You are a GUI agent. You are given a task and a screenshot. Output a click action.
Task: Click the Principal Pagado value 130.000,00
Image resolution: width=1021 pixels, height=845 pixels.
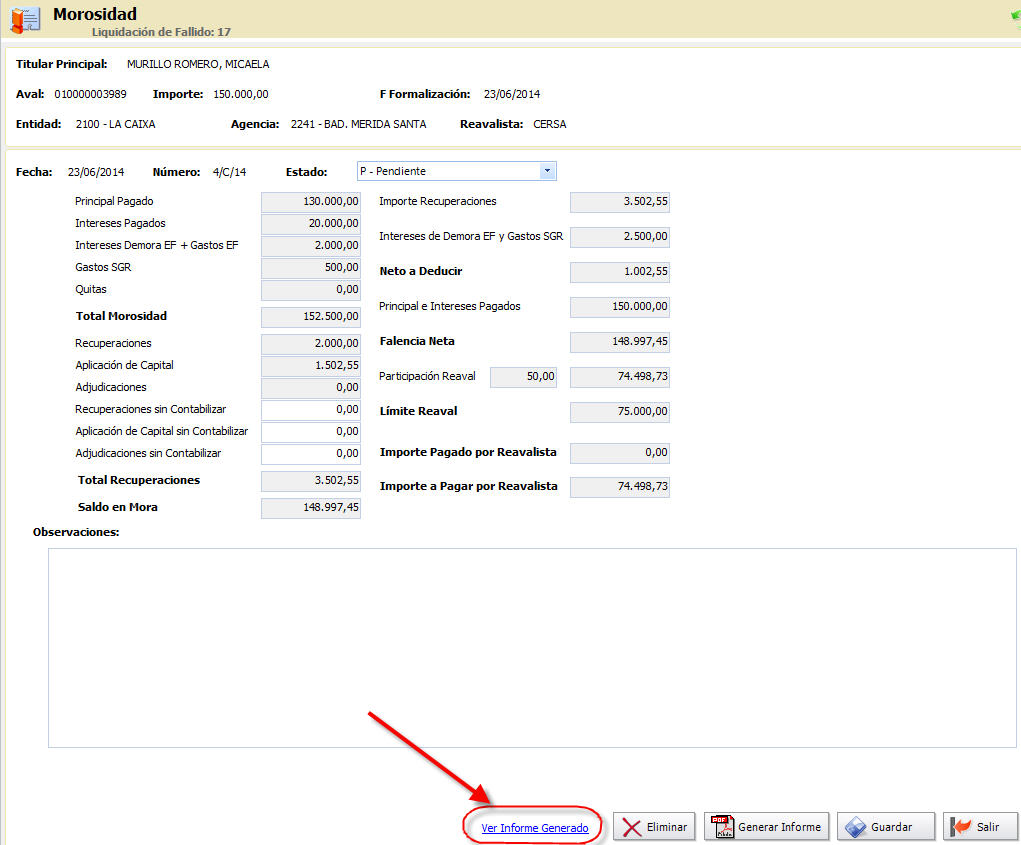pos(311,202)
